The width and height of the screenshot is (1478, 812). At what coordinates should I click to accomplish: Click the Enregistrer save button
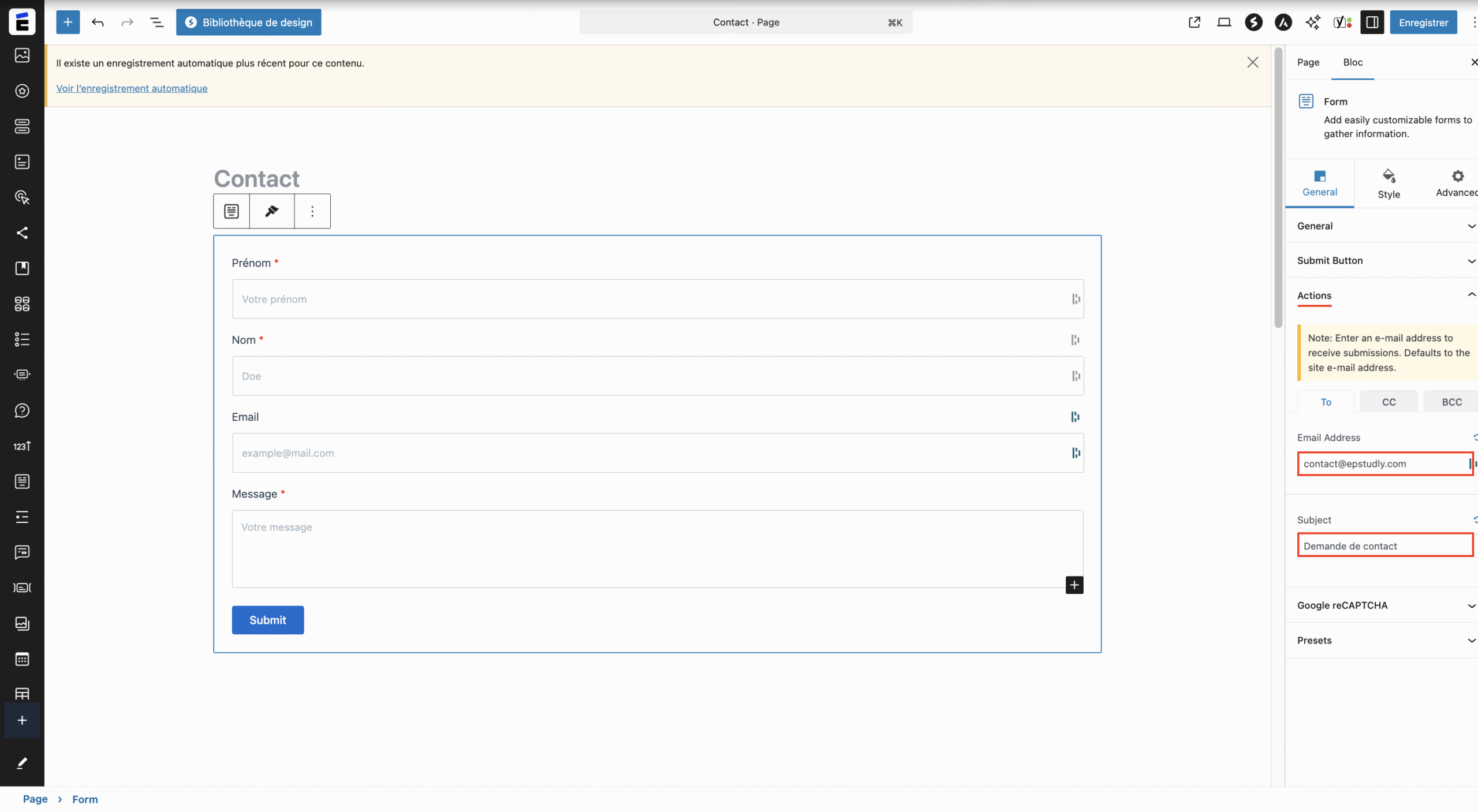(1423, 23)
